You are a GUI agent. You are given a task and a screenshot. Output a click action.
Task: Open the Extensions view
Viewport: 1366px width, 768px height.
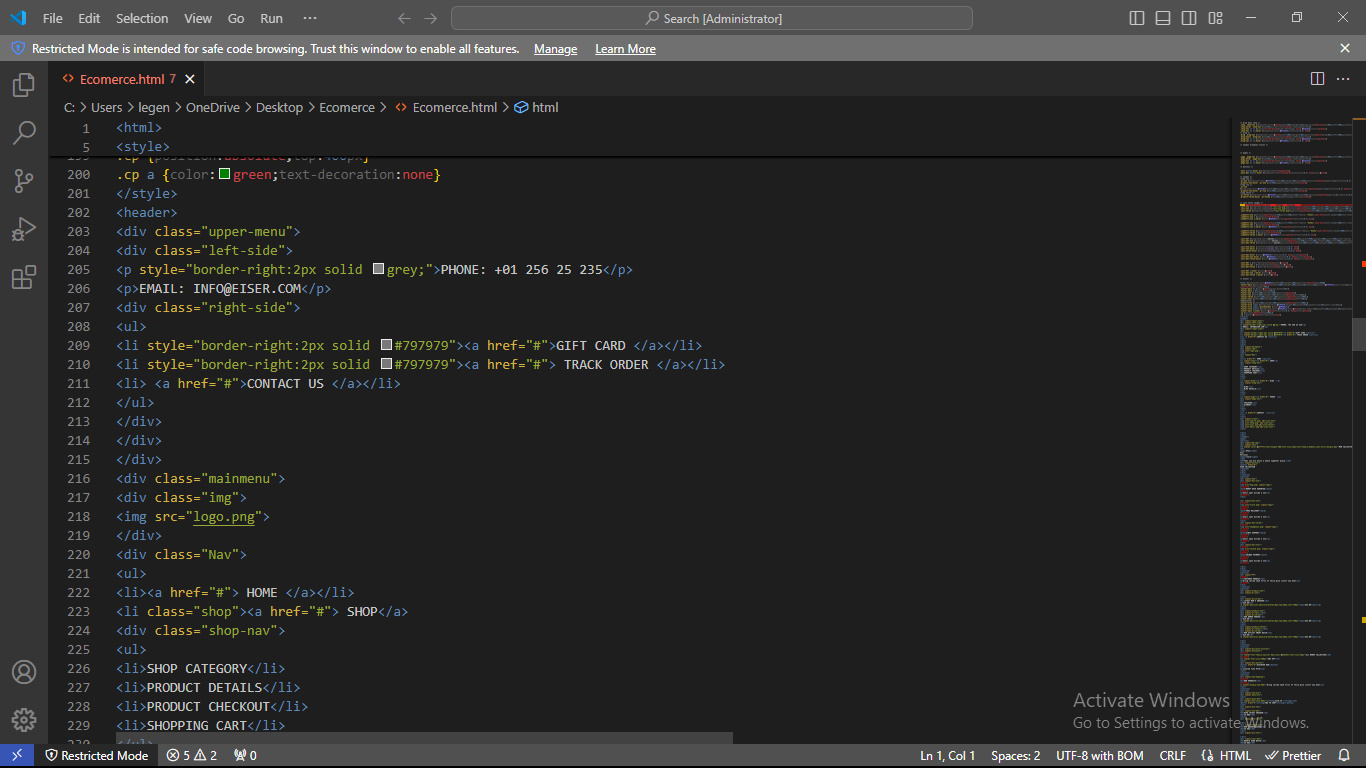(x=23, y=277)
